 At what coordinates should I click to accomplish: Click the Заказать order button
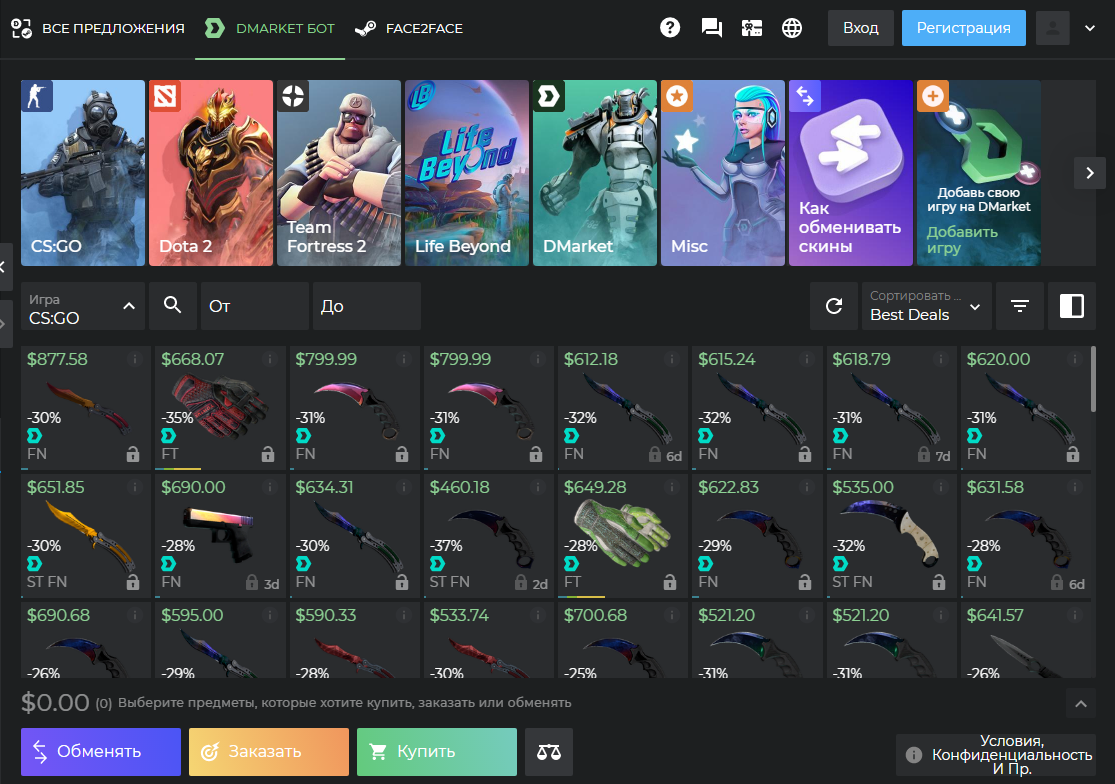click(x=269, y=751)
